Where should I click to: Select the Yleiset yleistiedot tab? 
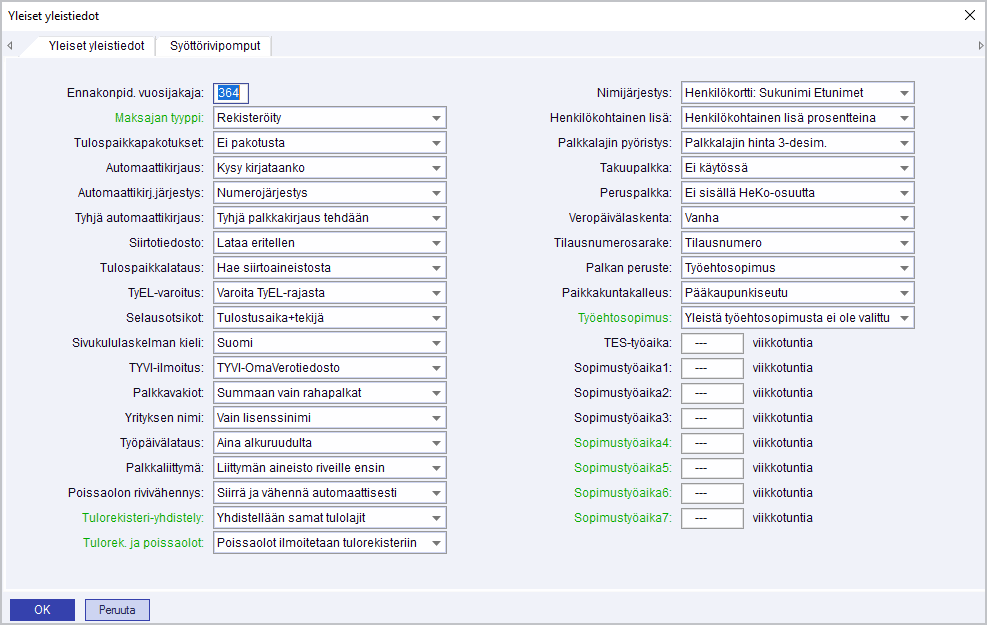point(96,46)
